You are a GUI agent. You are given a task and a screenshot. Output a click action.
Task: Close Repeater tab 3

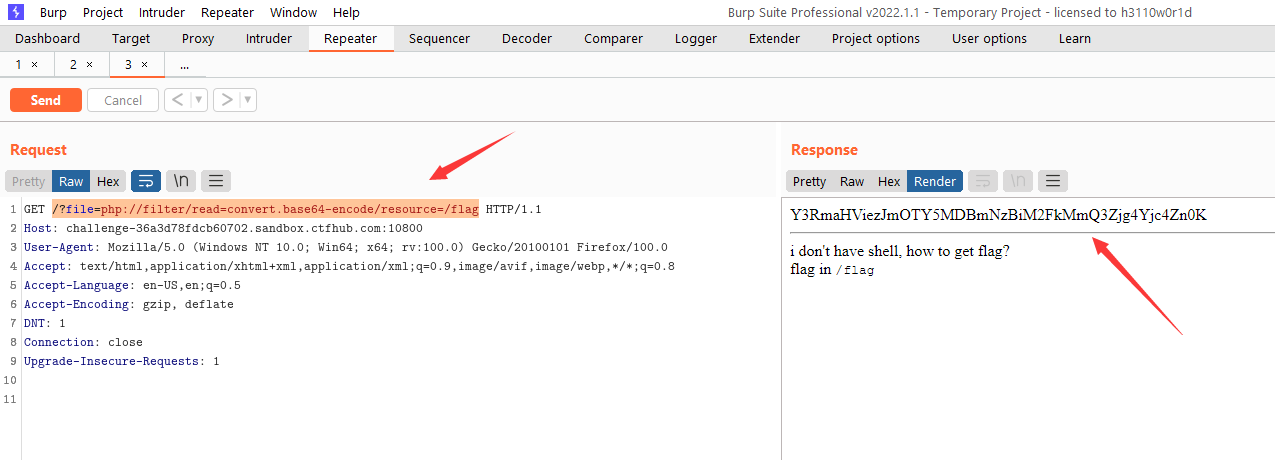pyautogui.click(x=144, y=64)
